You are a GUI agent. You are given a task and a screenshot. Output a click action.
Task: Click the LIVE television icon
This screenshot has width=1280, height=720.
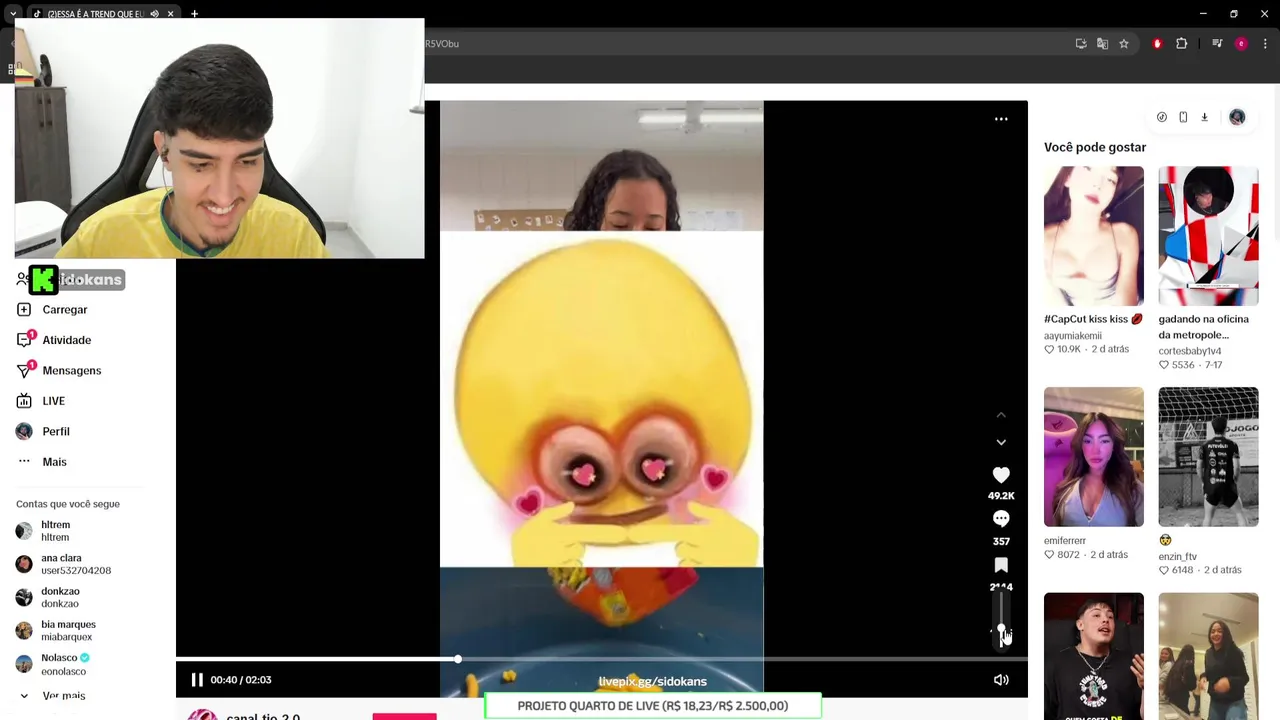click(x=24, y=401)
